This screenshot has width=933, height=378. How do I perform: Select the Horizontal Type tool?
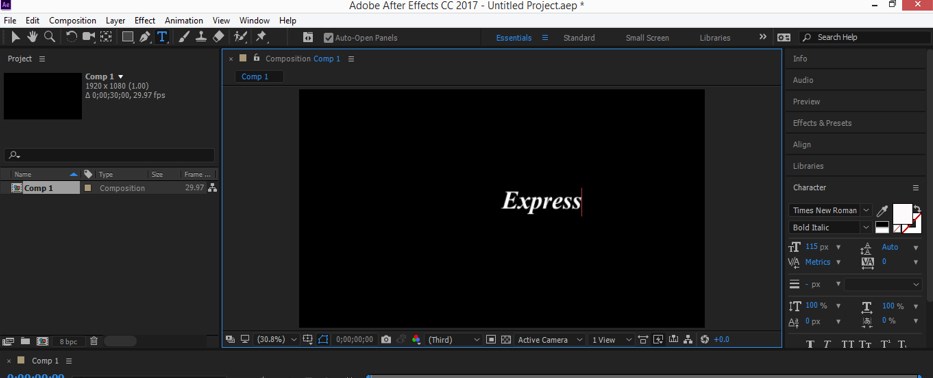(162, 37)
